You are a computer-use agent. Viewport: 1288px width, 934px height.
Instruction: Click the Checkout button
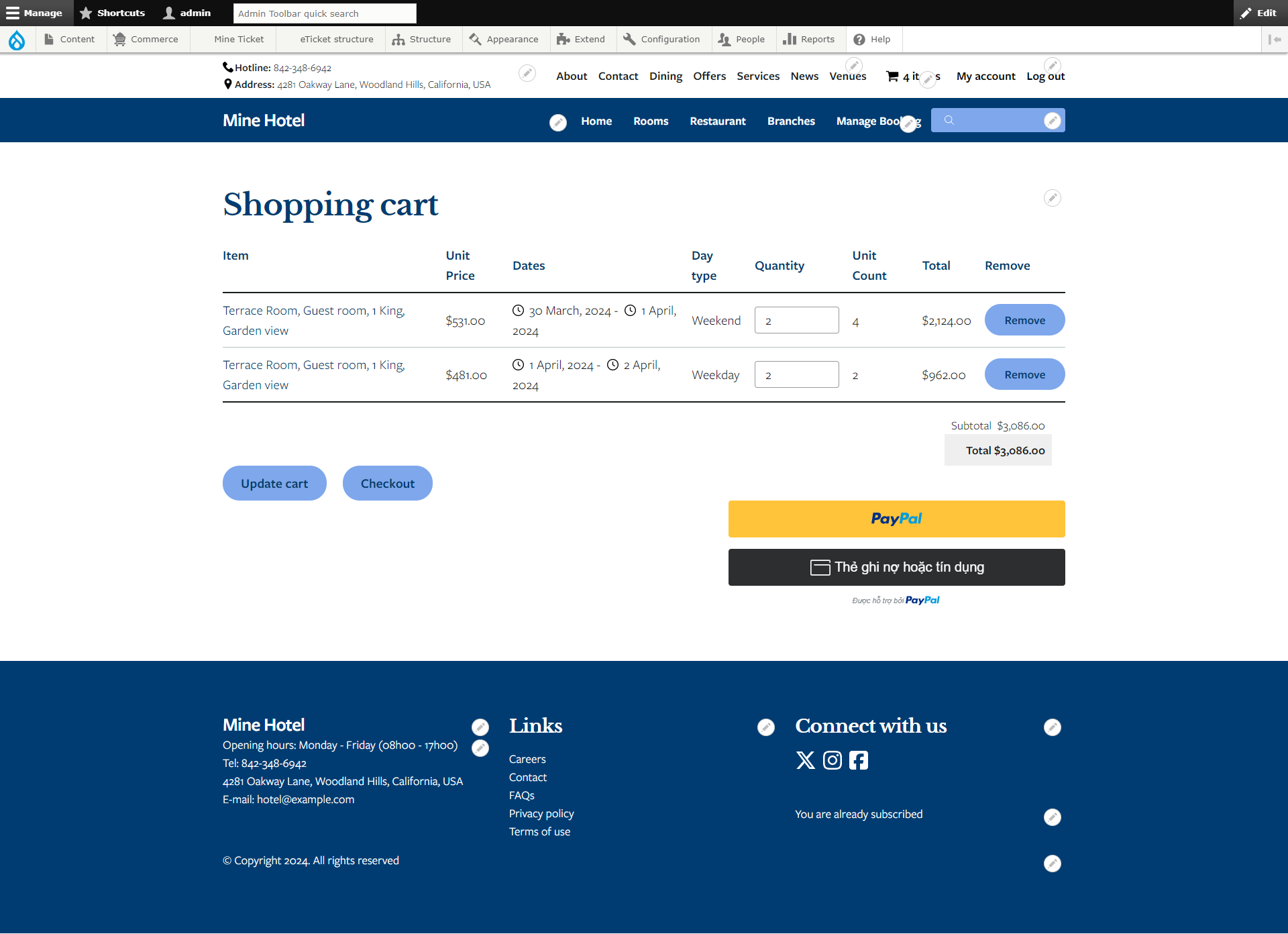coord(387,483)
